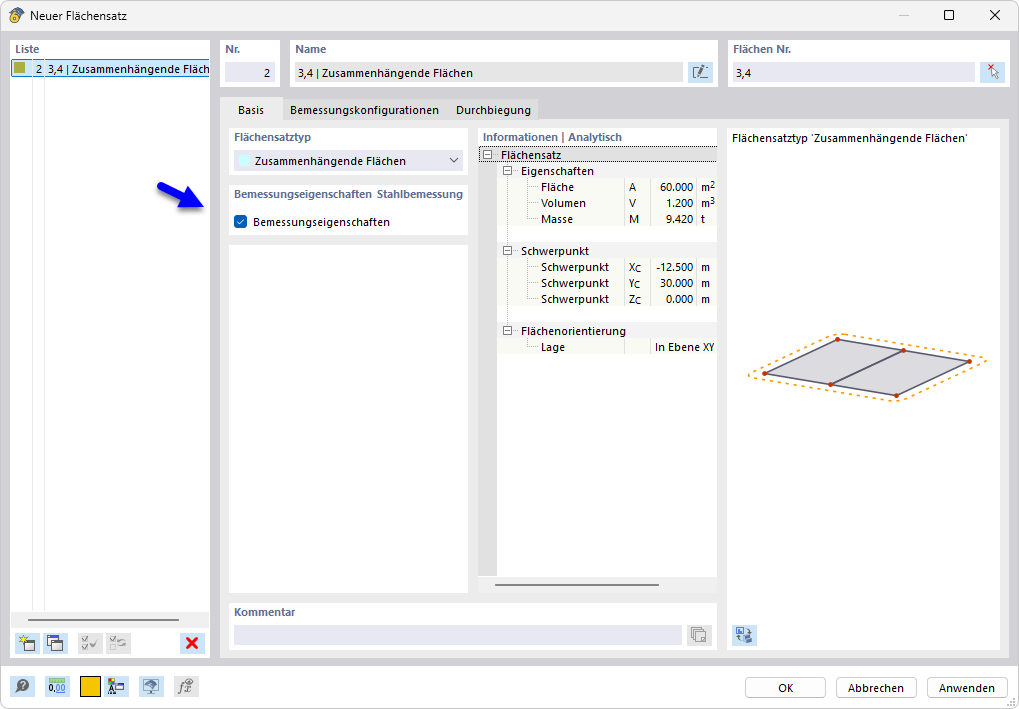Click the yellow color swatch in footer
This screenshot has width=1019, height=709.
[x=90, y=686]
